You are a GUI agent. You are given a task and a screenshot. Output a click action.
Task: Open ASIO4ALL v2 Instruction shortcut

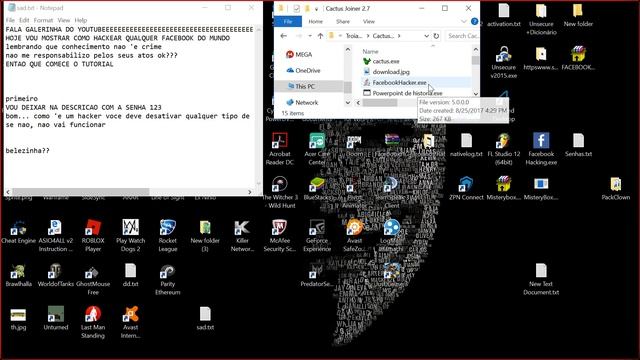[x=56, y=236]
